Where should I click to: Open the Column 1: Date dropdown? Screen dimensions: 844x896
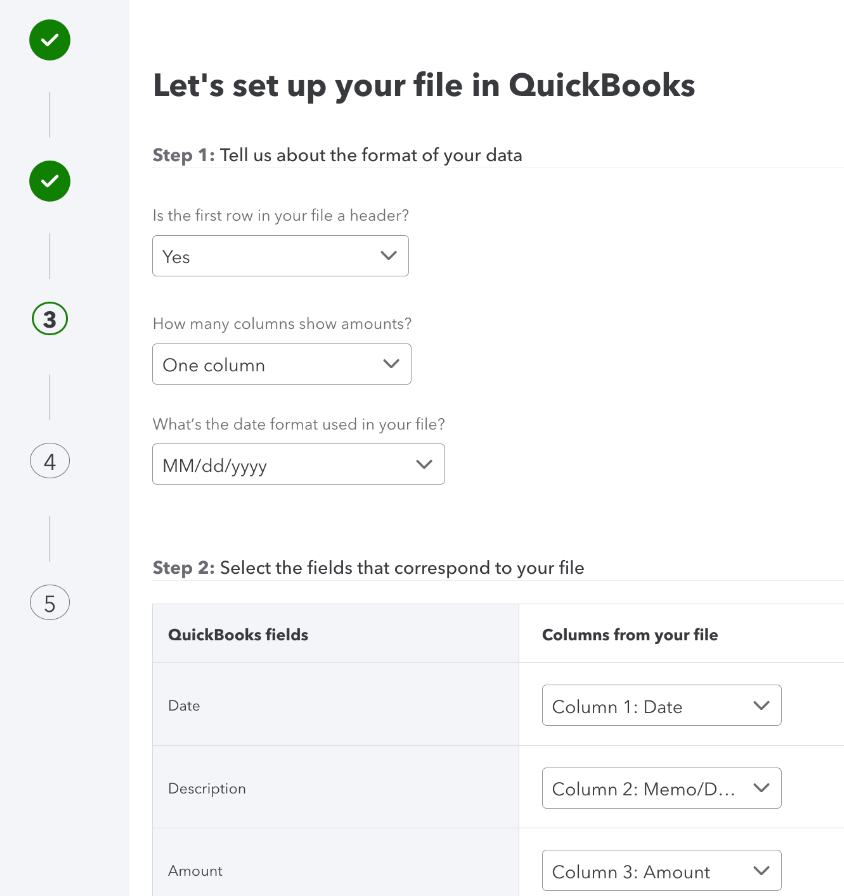[662, 705]
